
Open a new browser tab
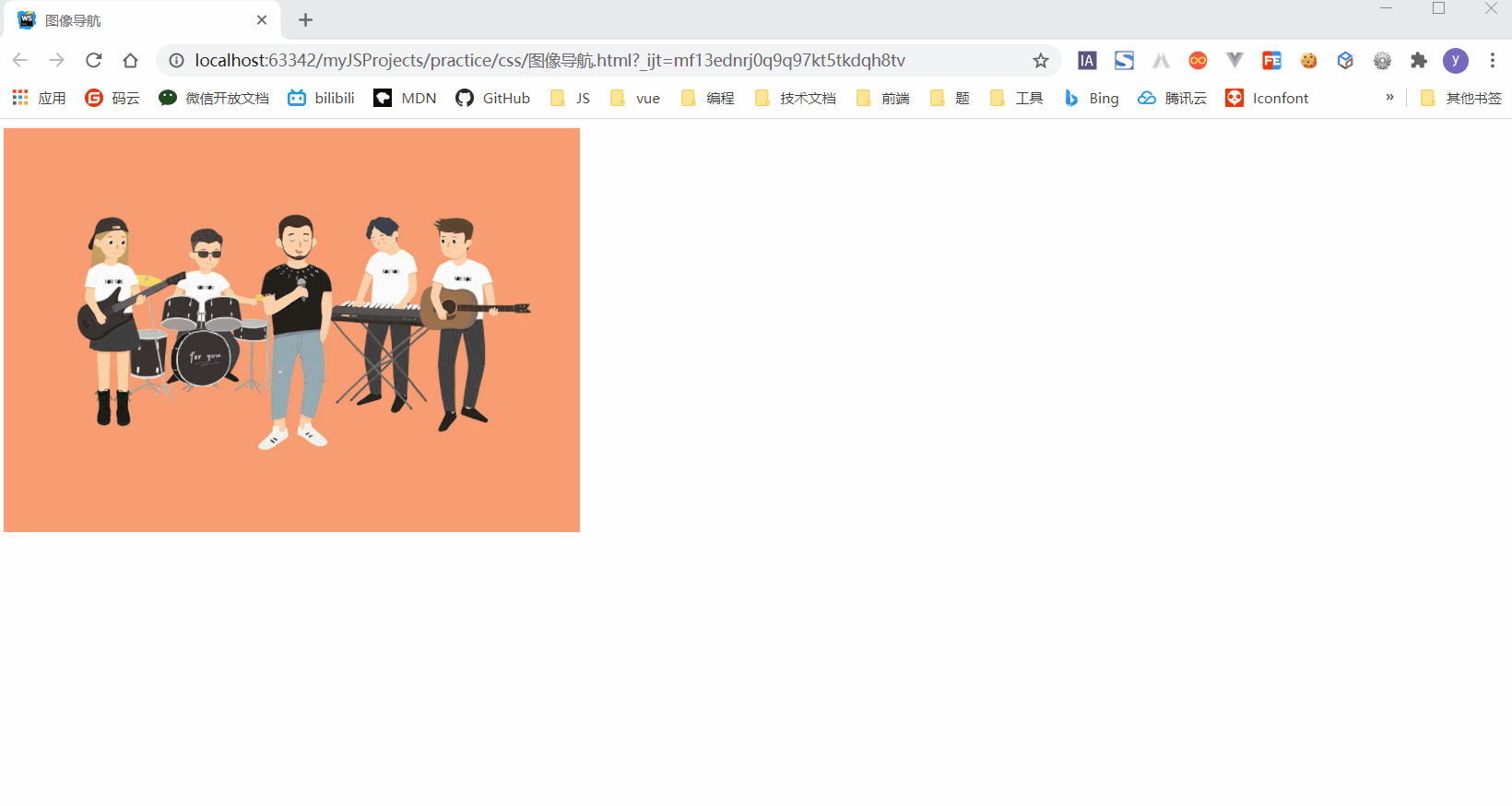(306, 19)
